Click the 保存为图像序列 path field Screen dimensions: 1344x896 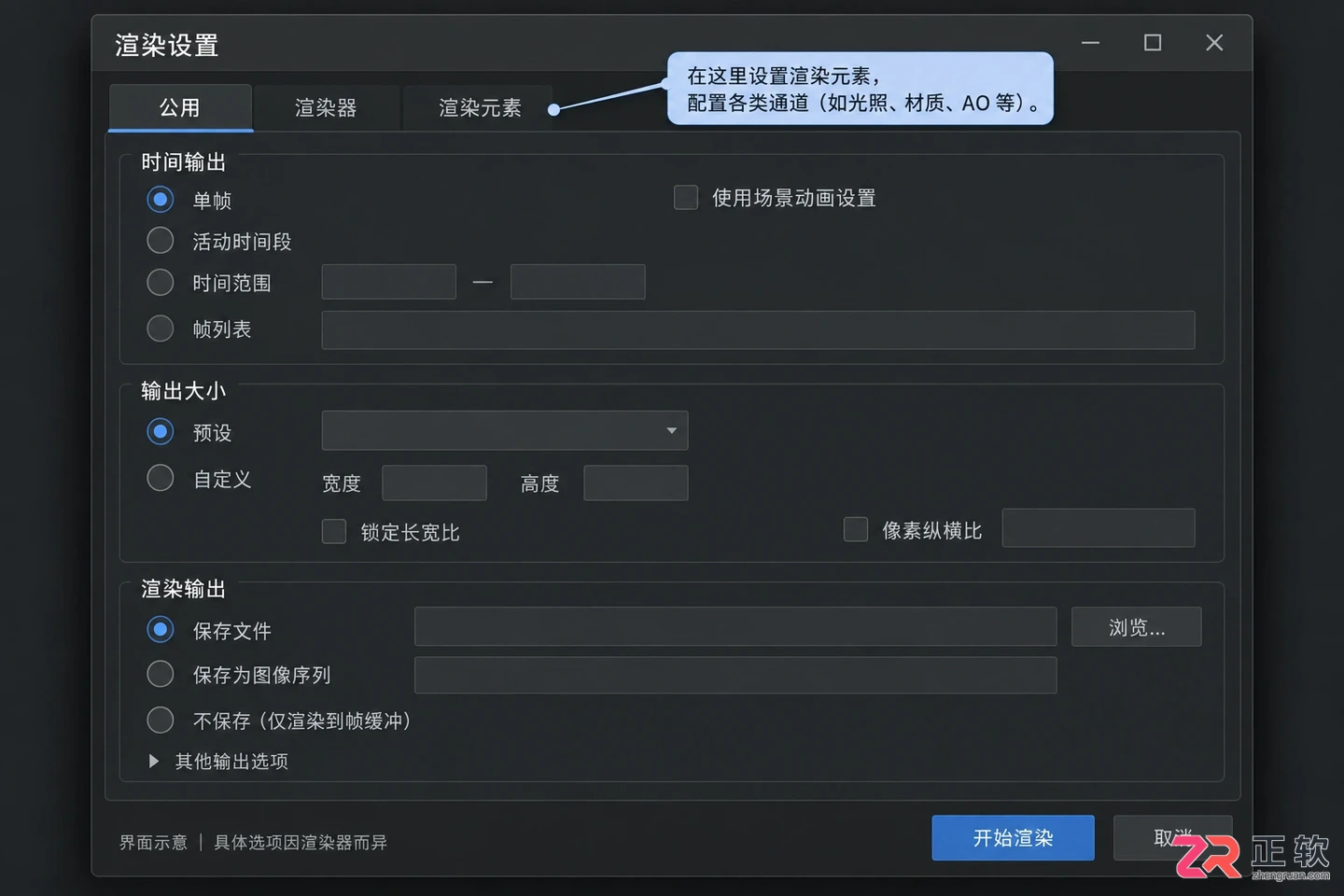click(735, 675)
